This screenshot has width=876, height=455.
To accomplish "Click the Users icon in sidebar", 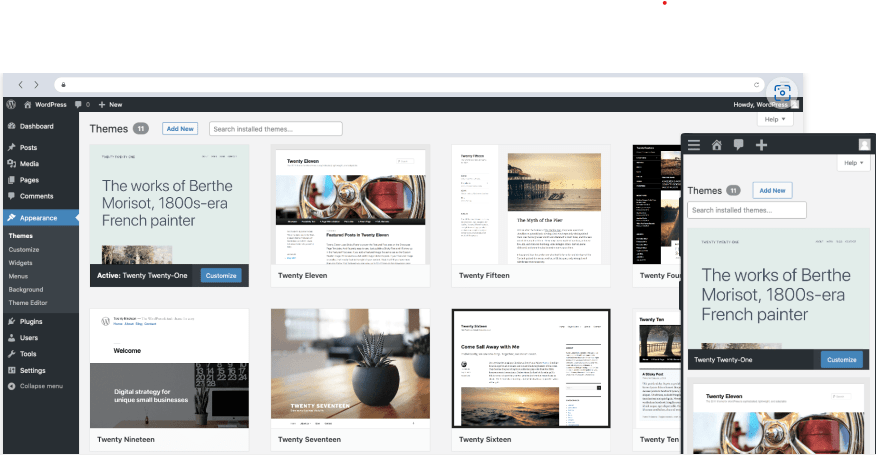I will coord(12,338).
